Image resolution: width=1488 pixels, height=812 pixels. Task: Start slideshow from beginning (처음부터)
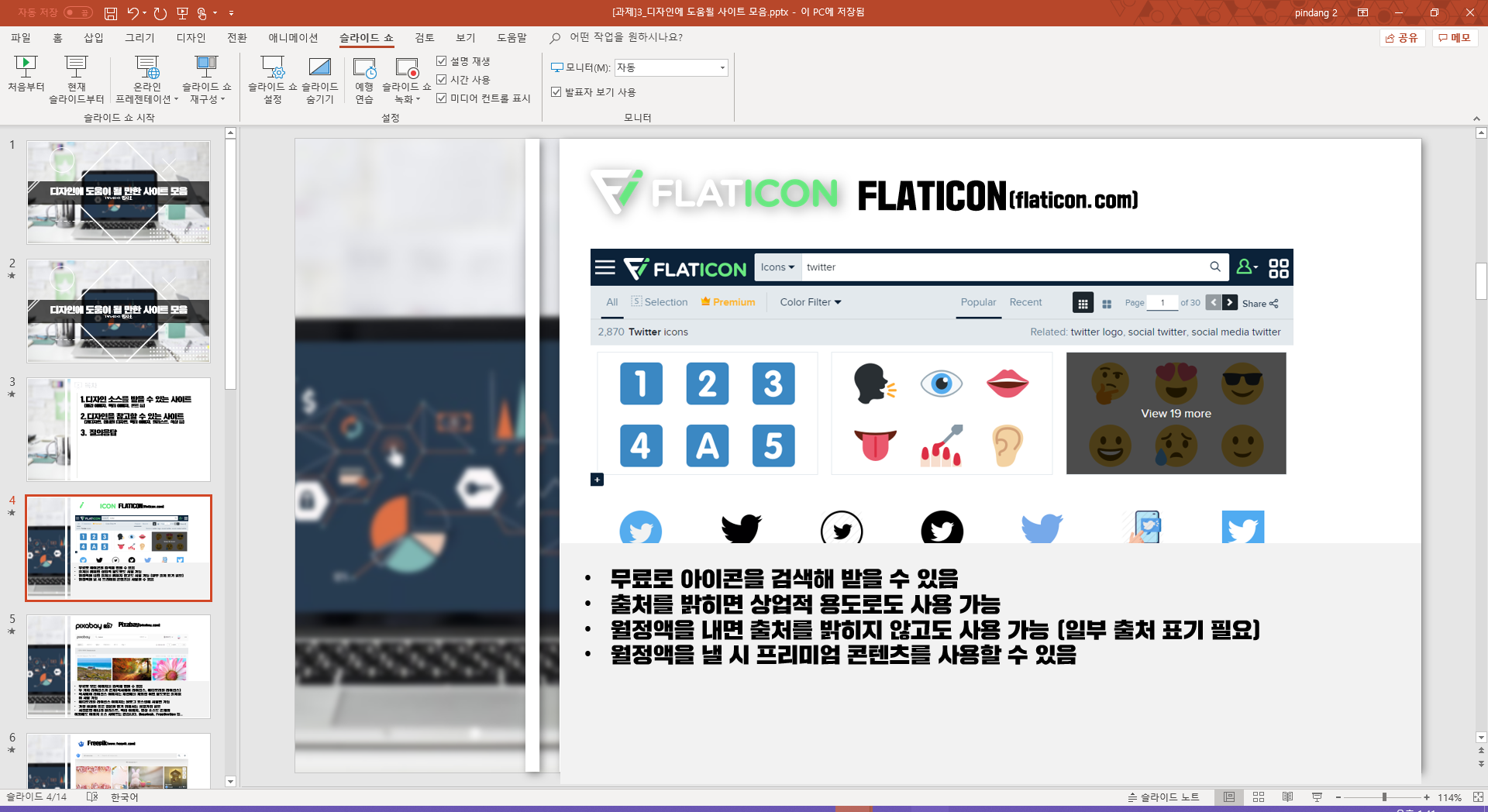26,74
